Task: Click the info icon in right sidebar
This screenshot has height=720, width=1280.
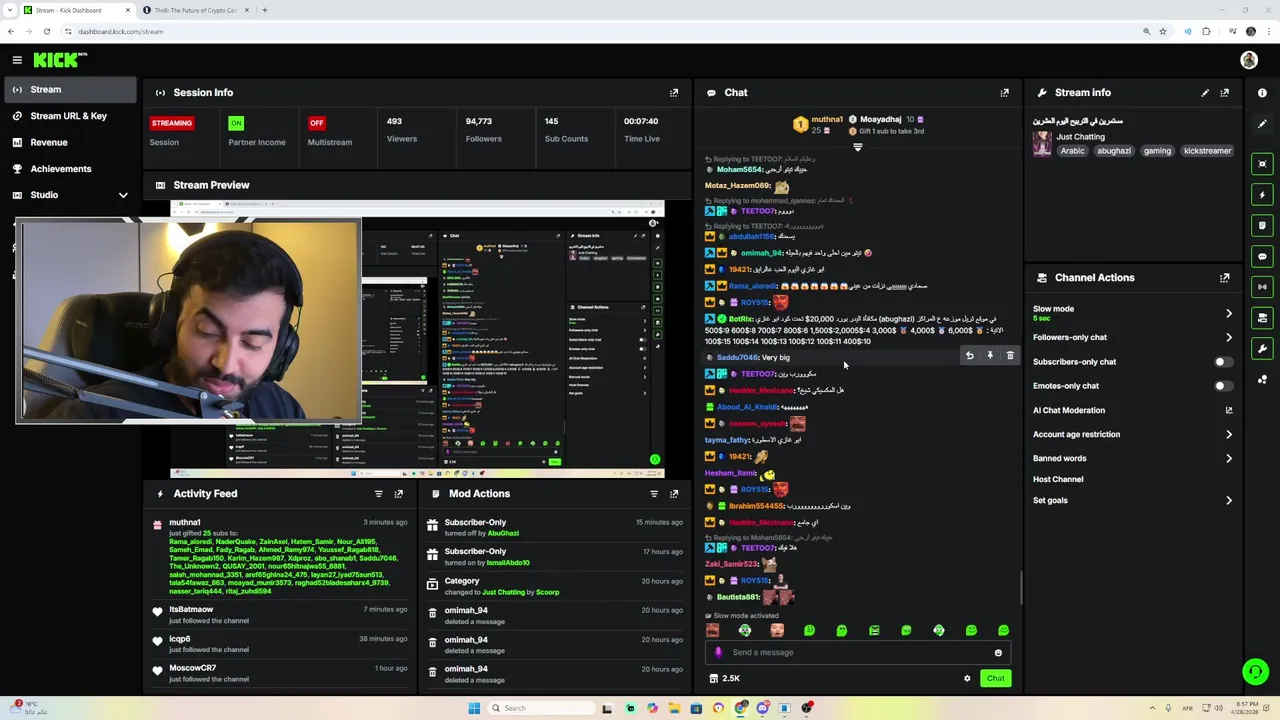Action: [x=1262, y=93]
